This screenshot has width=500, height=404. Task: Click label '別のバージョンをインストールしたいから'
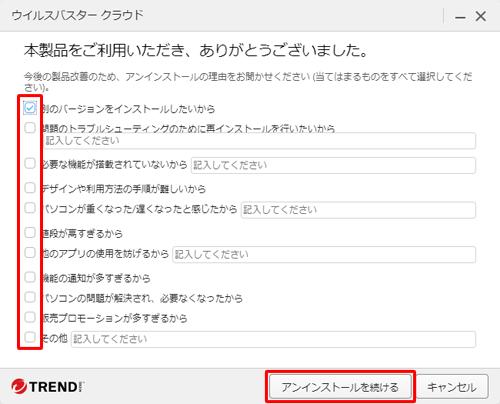[129, 109]
